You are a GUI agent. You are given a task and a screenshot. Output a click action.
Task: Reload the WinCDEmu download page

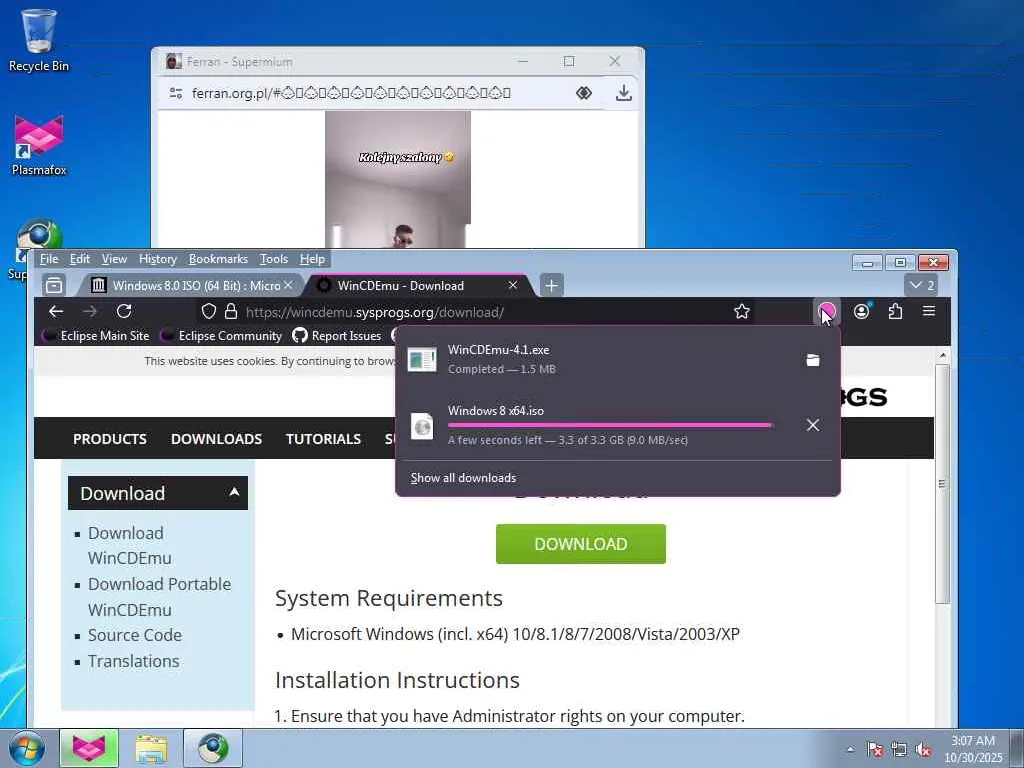pyautogui.click(x=124, y=312)
